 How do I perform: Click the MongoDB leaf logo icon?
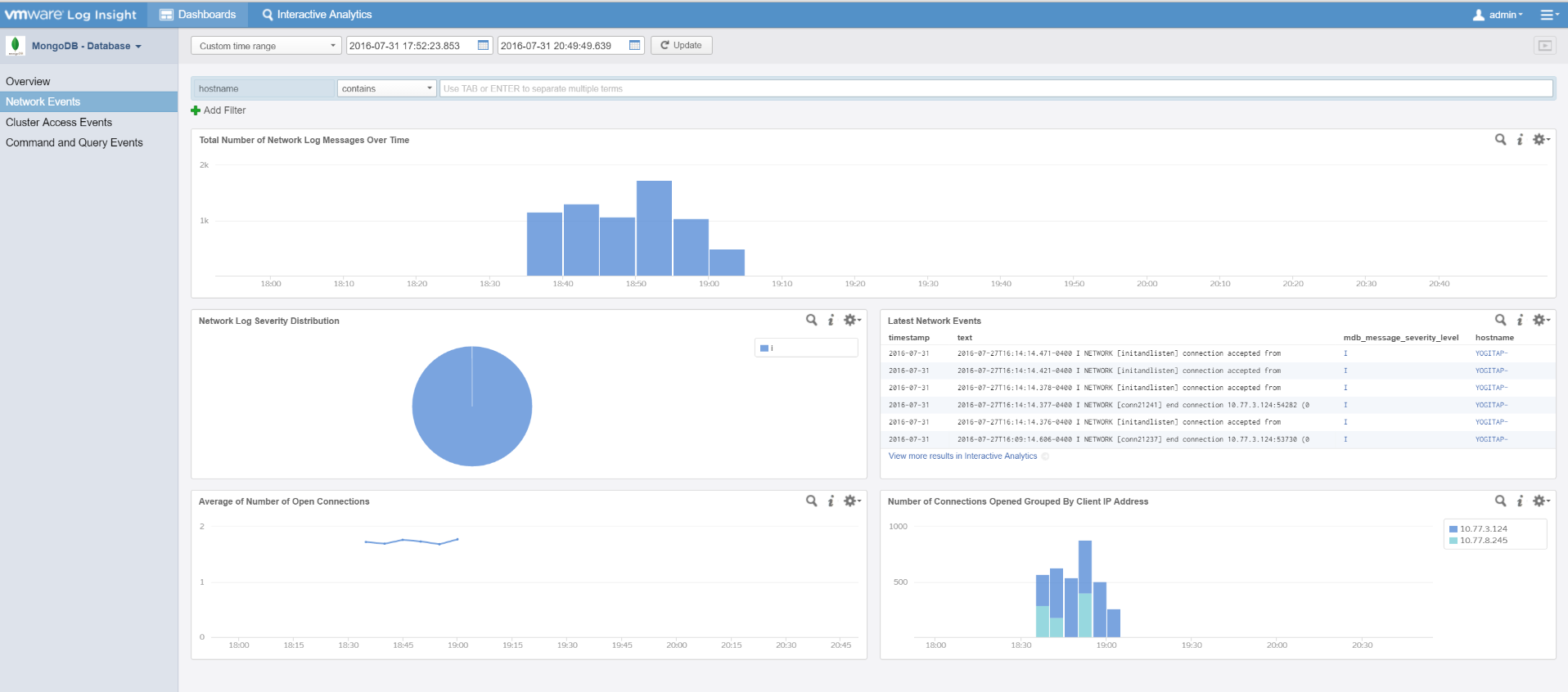16,46
